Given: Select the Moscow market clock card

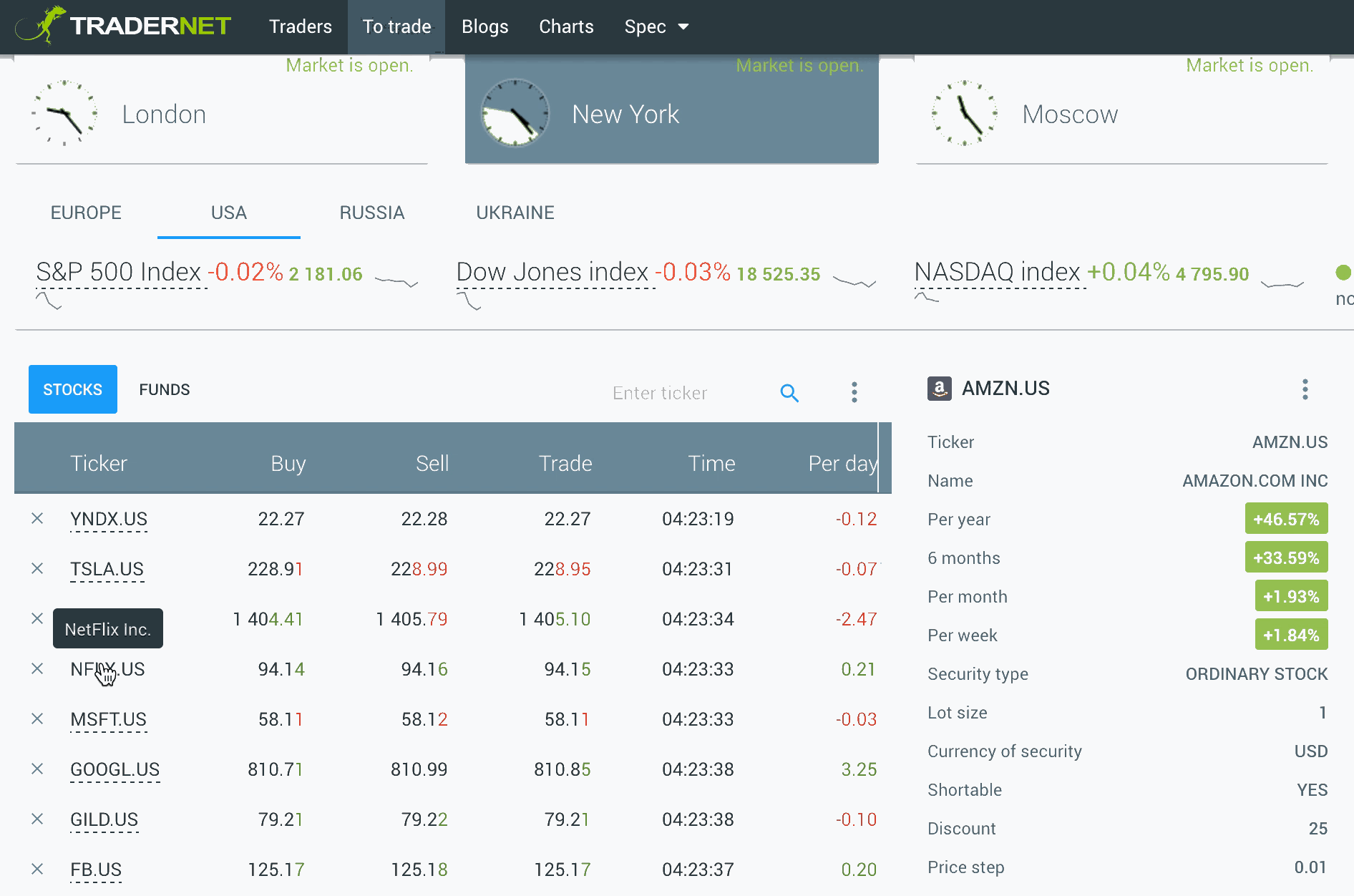Looking at the screenshot, I should pos(1122,109).
